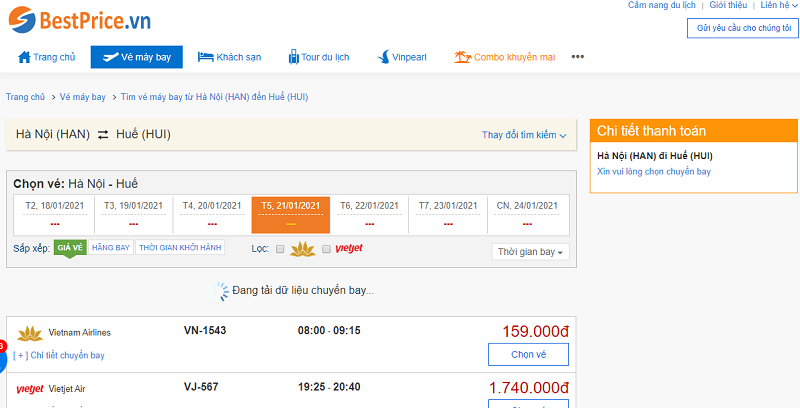Expand Thay đổi tìm kiếm search options
800x408 pixels.
click(524, 135)
